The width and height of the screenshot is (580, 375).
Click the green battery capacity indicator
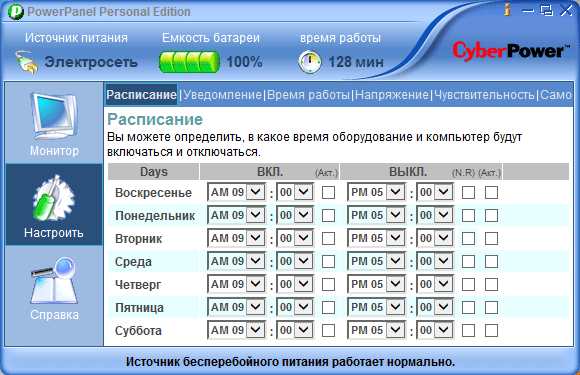pos(189,62)
